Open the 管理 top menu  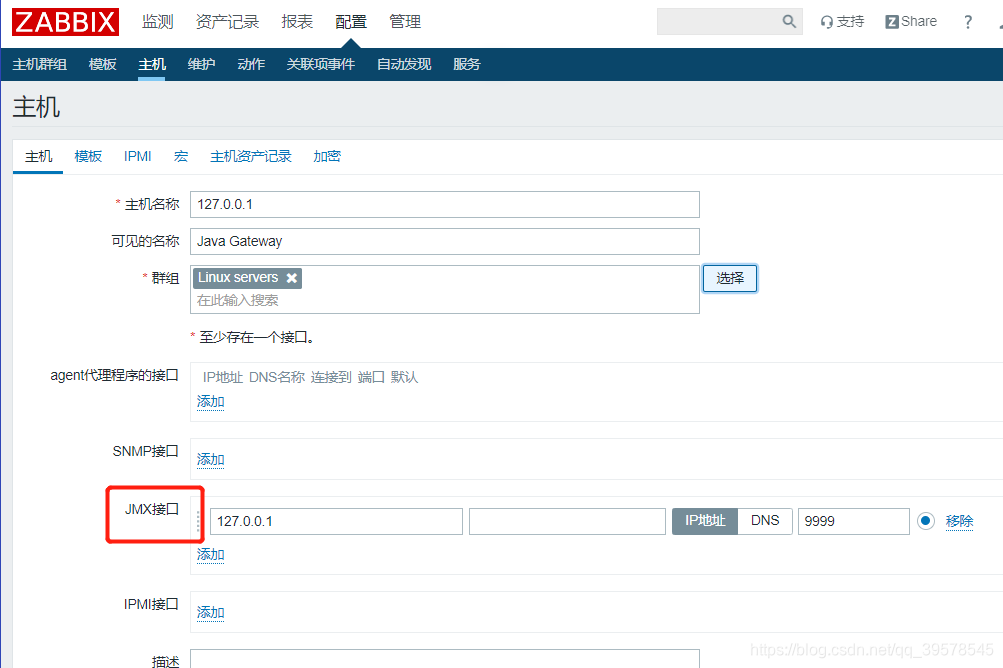pyautogui.click(x=405, y=22)
